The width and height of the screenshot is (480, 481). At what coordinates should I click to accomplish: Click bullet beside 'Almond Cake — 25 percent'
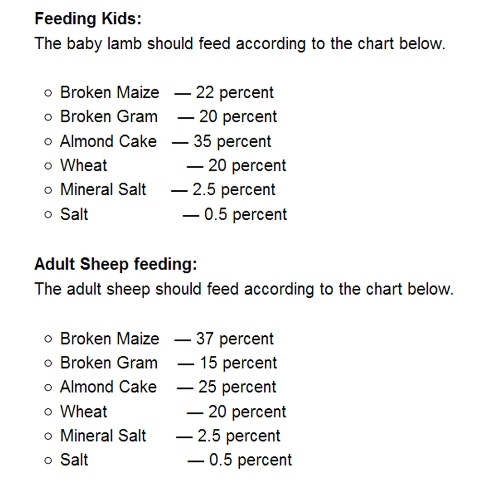(48, 388)
